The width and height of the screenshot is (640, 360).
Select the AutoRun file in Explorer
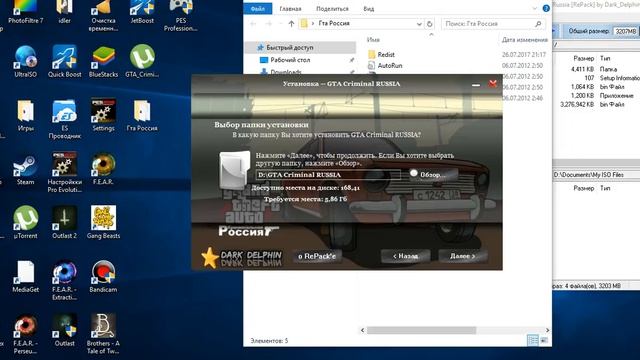[389, 65]
